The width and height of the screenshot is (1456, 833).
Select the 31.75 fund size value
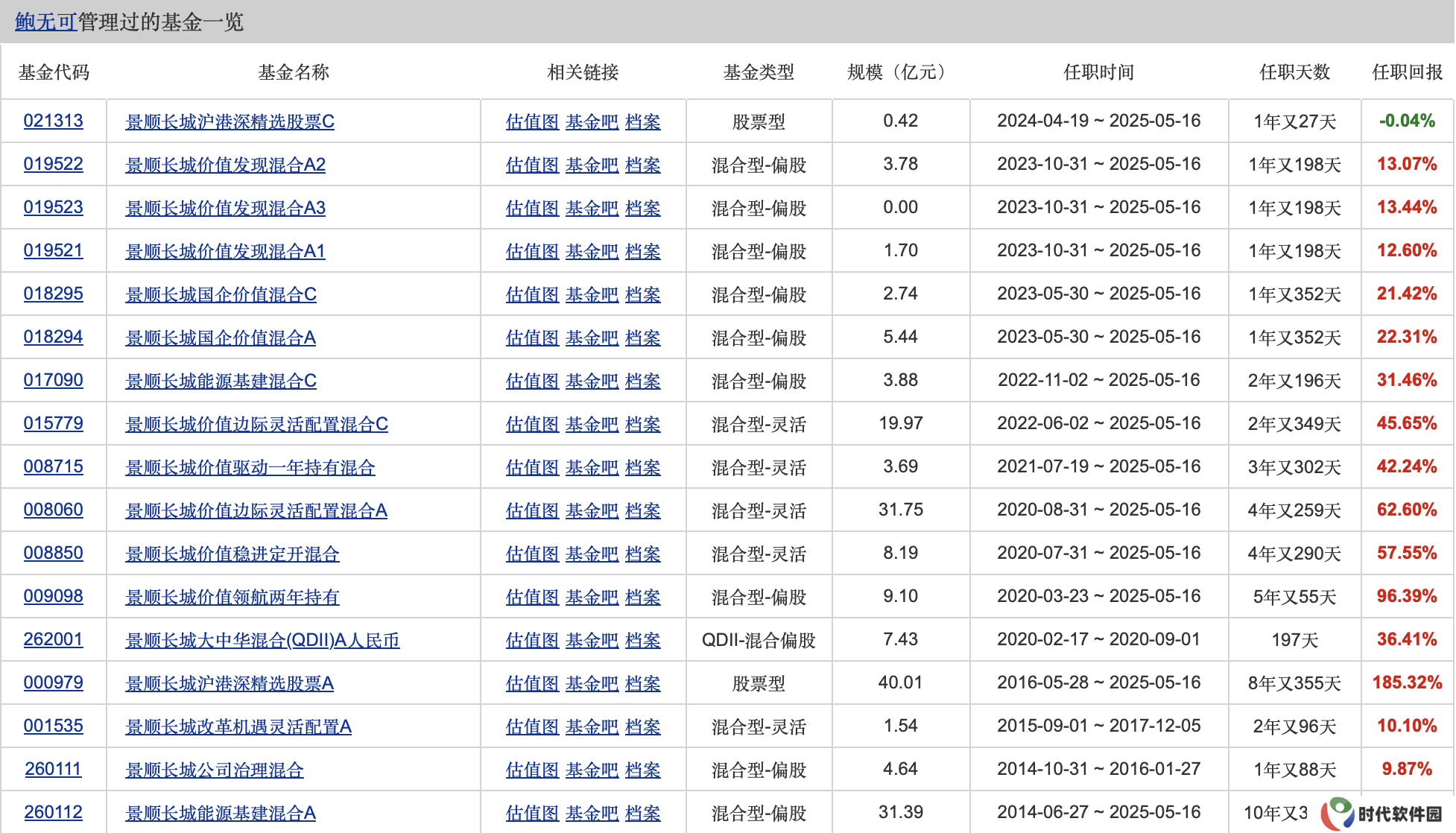[x=901, y=510]
